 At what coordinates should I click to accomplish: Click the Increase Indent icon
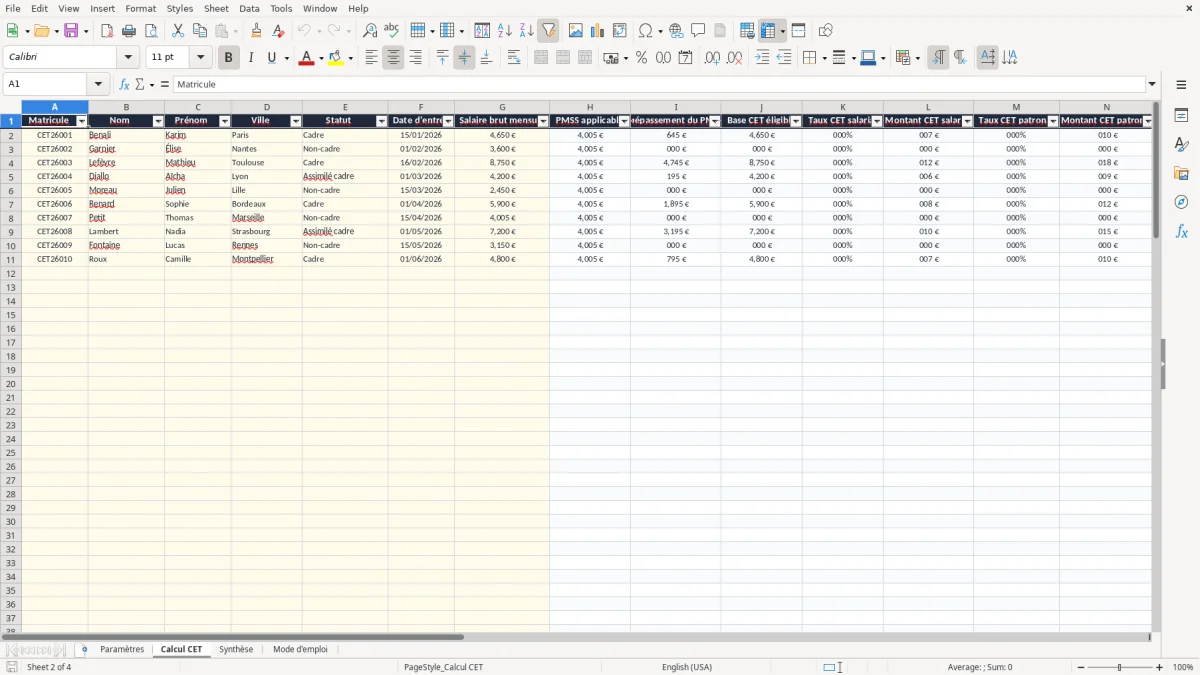pos(762,58)
